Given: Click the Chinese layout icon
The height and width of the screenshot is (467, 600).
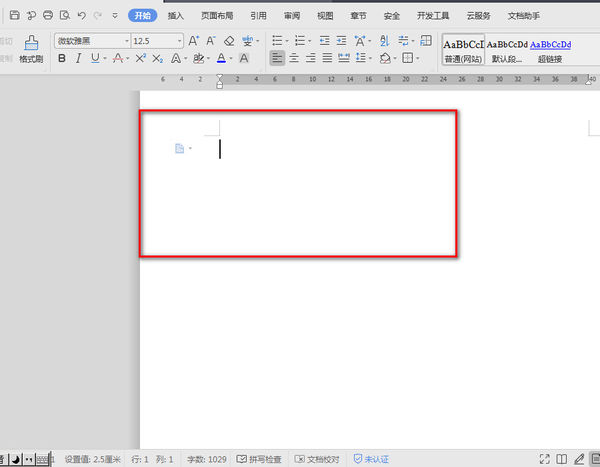Looking at the screenshot, I should click(x=360, y=41).
